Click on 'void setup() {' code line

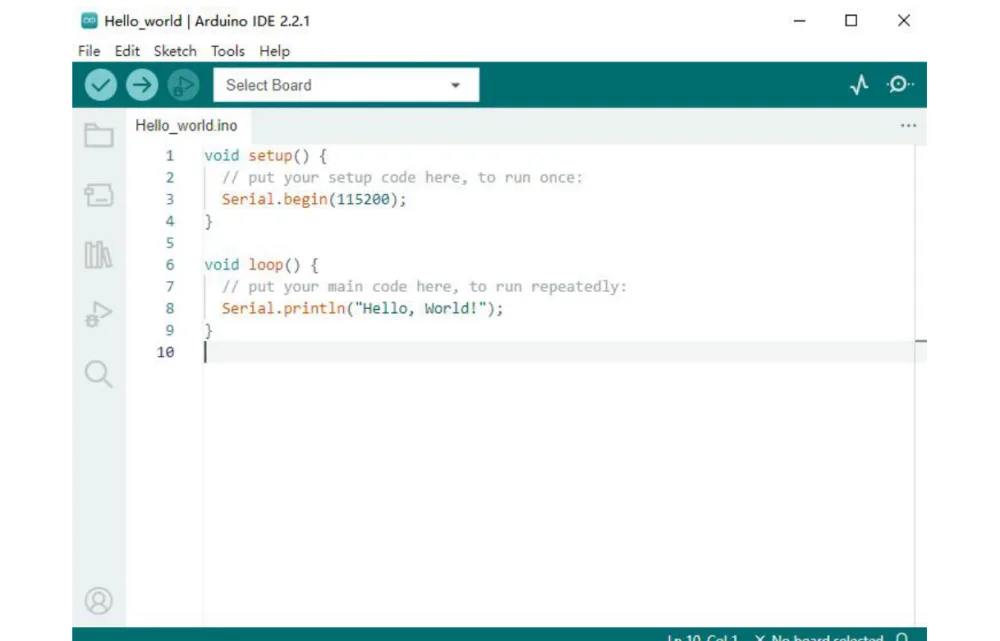(265, 156)
